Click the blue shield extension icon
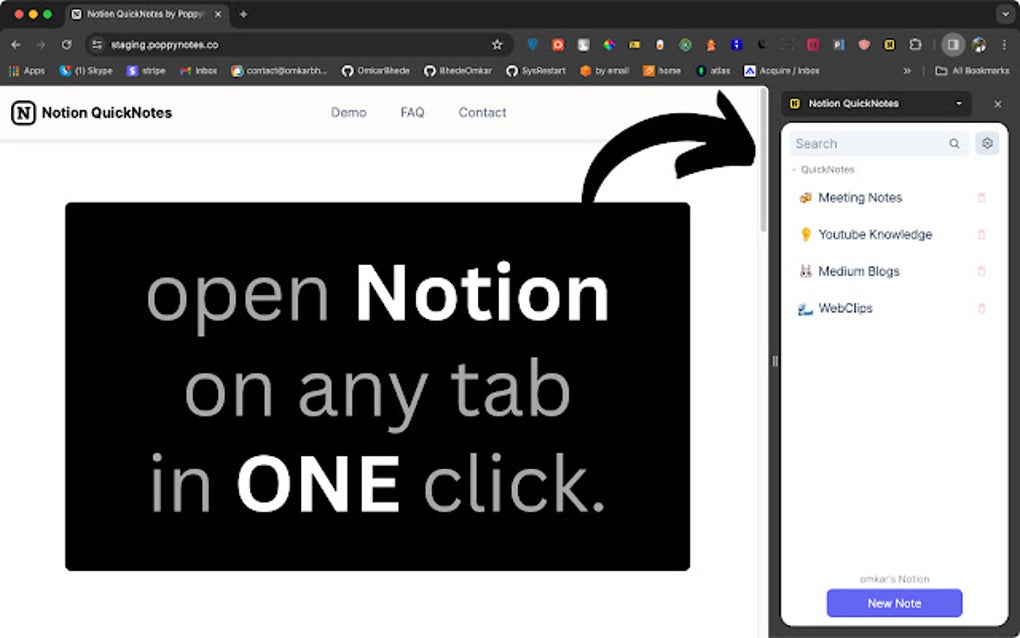1020x638 pixels. (533, 44)
